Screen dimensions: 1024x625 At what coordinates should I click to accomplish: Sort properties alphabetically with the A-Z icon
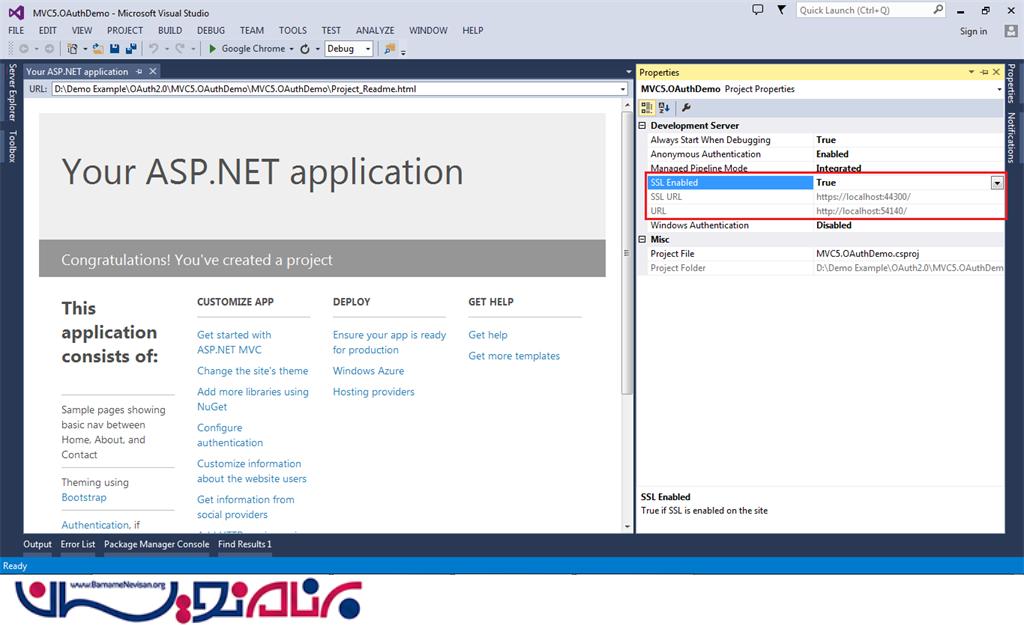coord(664,107)
